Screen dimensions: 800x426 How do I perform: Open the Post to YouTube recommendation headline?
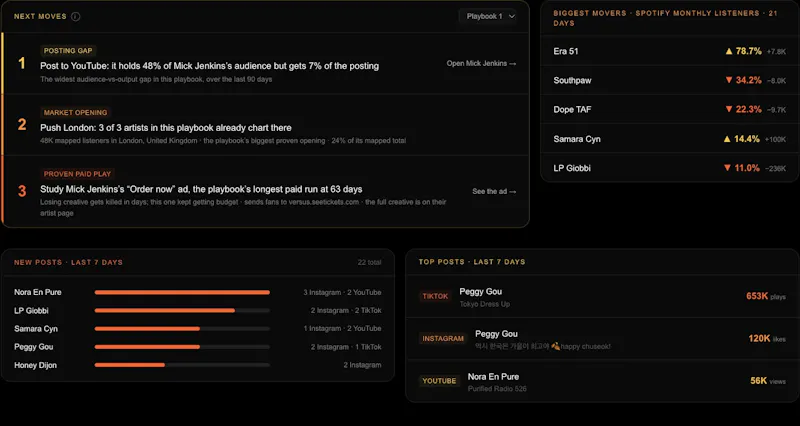coord(209,66)
